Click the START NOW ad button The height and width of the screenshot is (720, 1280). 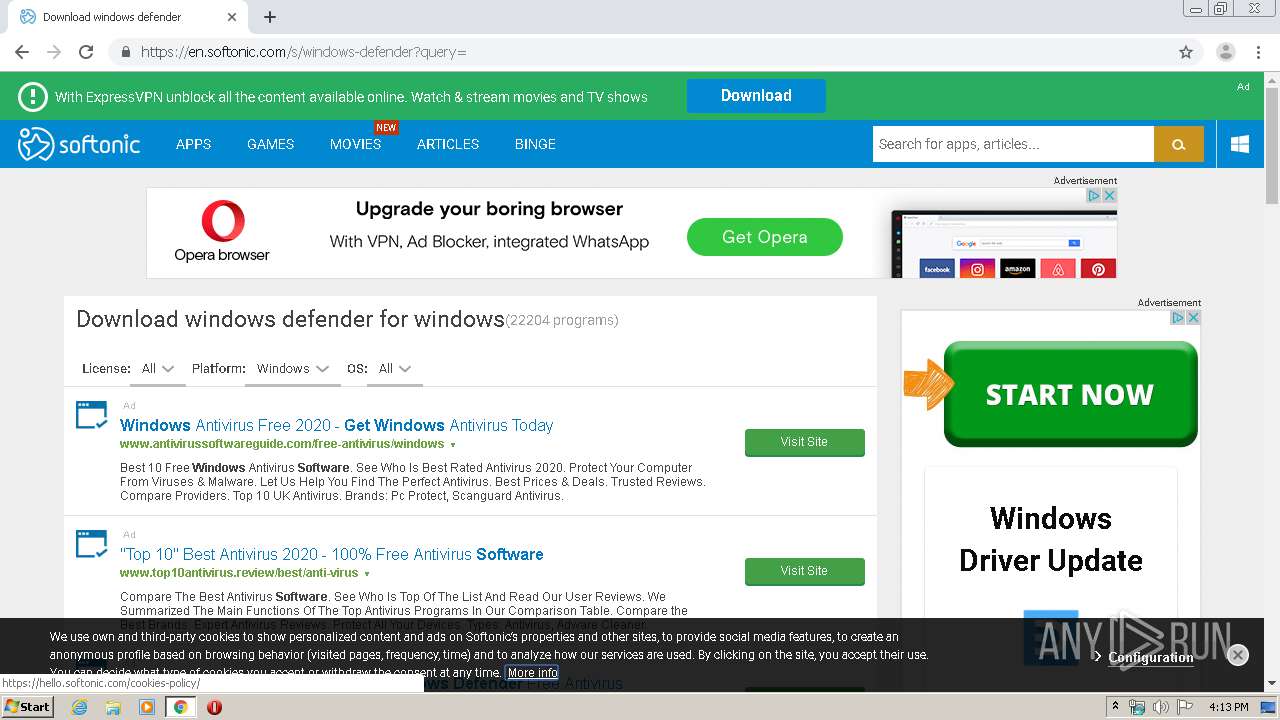point(1070,394)
